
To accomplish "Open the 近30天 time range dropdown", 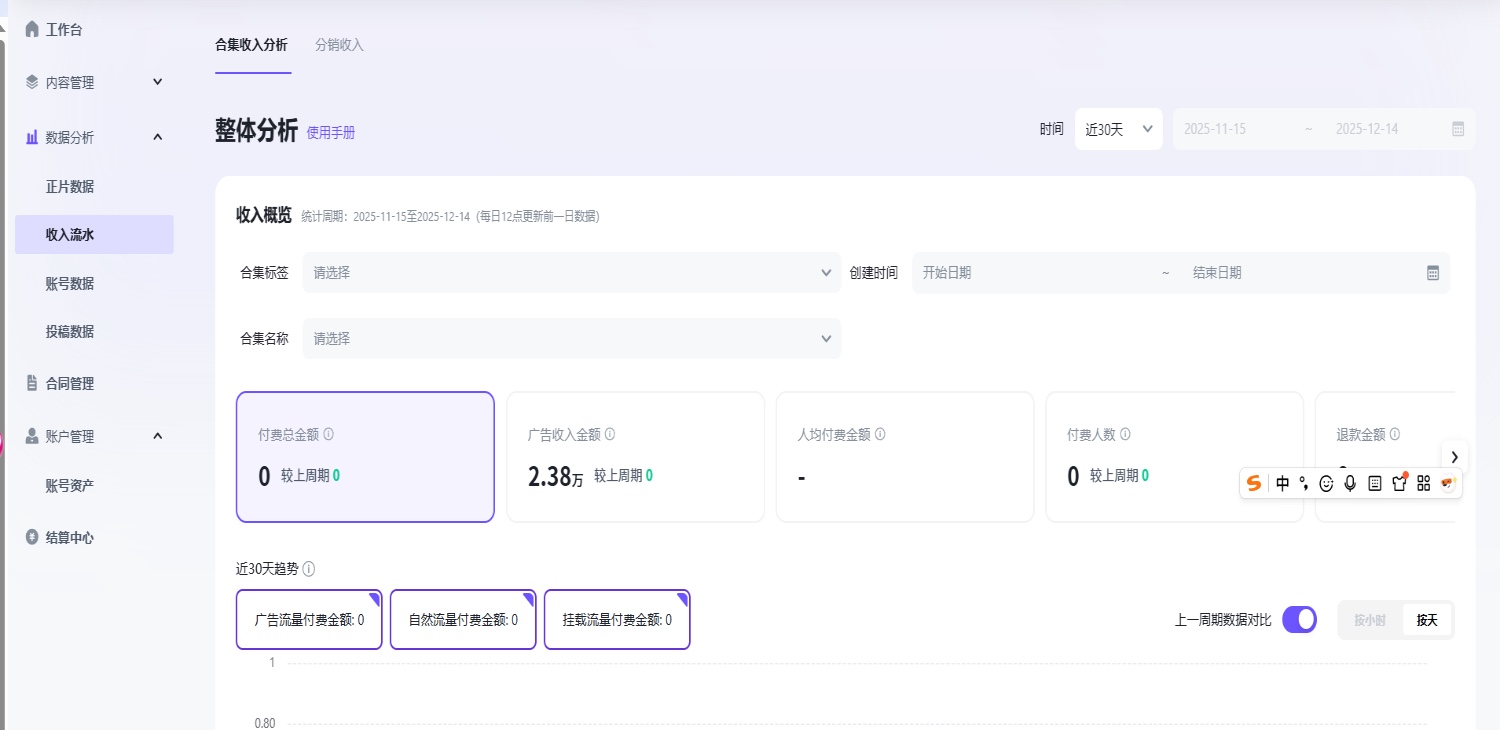I will click(x=1118, y=129).
